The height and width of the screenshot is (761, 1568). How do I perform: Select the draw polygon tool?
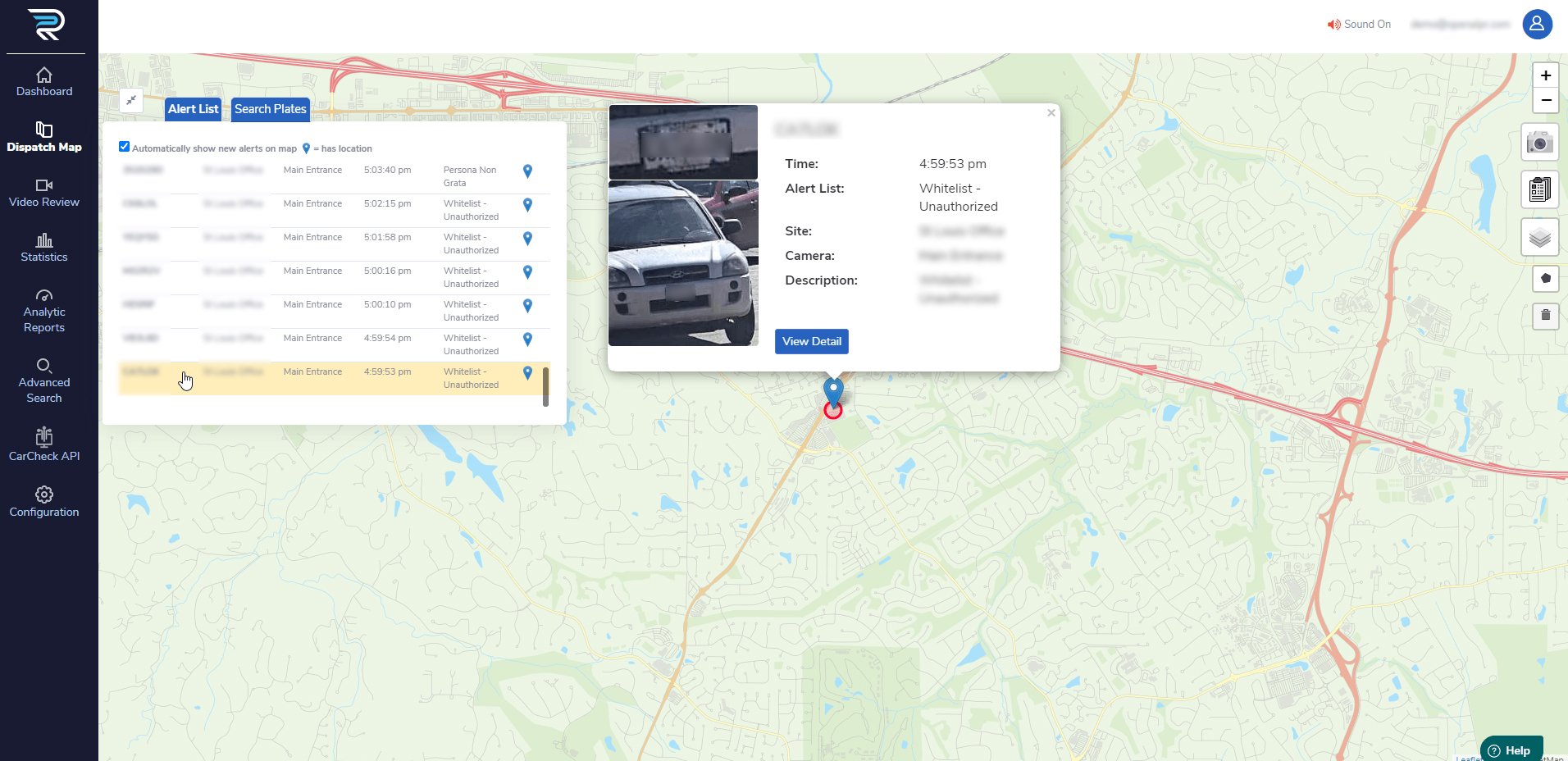[1545, 279]
